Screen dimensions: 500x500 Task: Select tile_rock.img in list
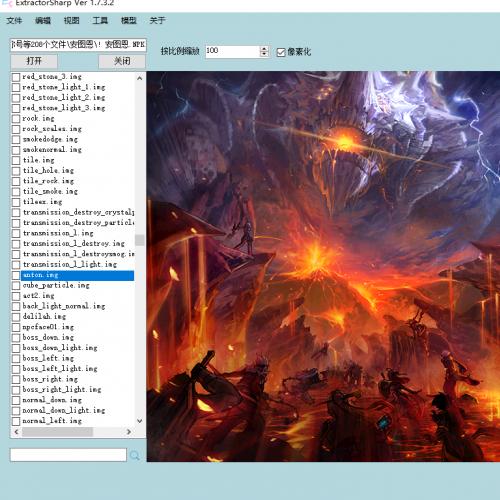tap(48, 181)
